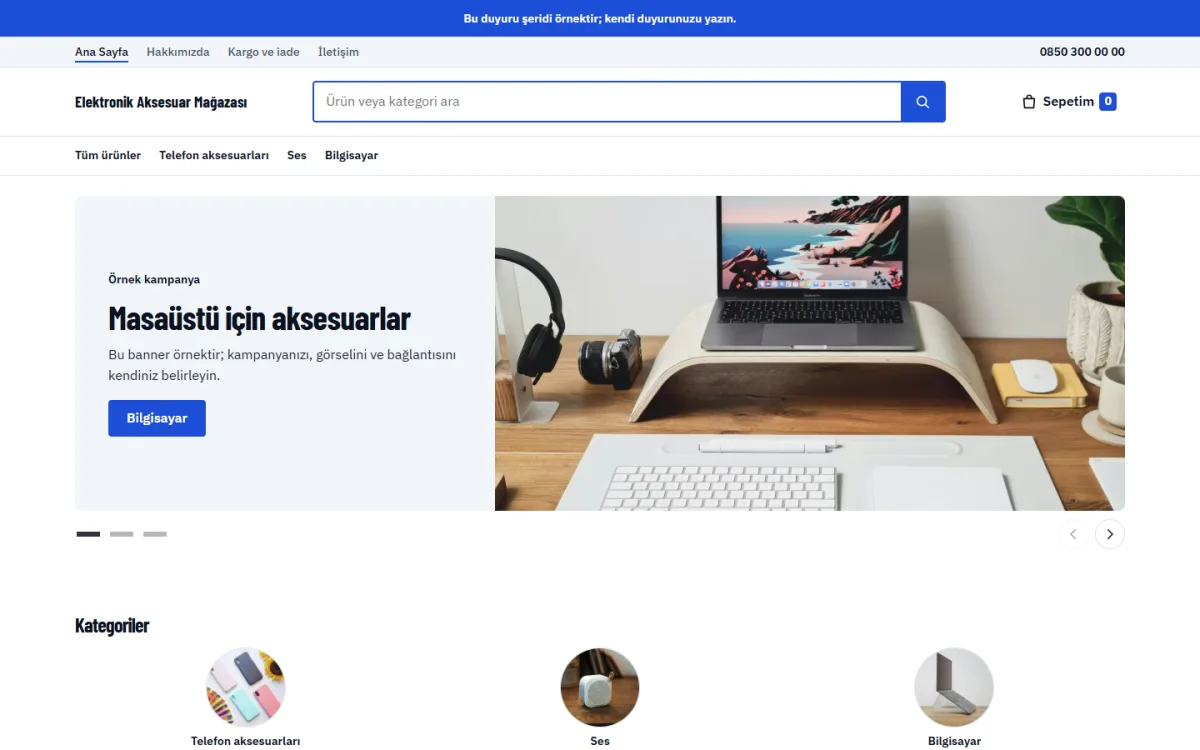1200x750 pixels.
Task: Click the blue Bilgisayar banner button
Action: 157,418
